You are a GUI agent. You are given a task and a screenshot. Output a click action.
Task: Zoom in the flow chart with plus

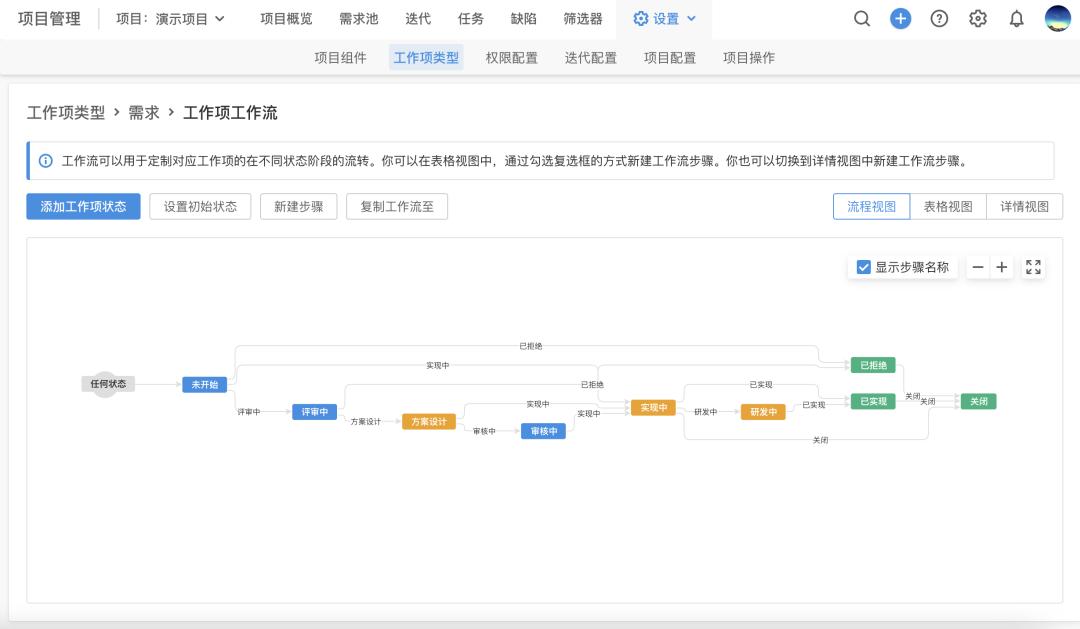click(x=1001, y=267)
